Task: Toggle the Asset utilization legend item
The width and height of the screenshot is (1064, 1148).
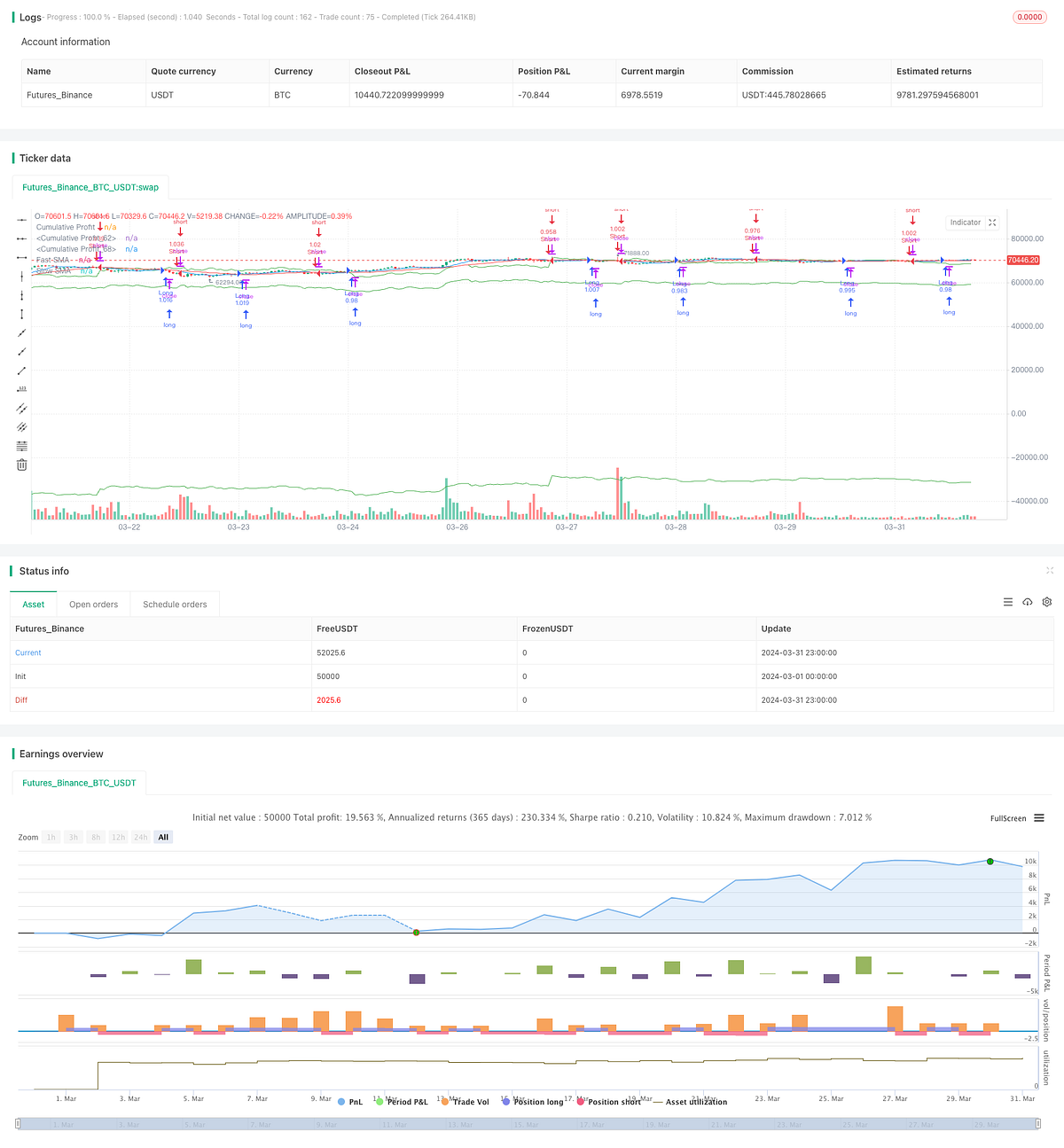Action: pyautogui.click(x=696, y=1101)
